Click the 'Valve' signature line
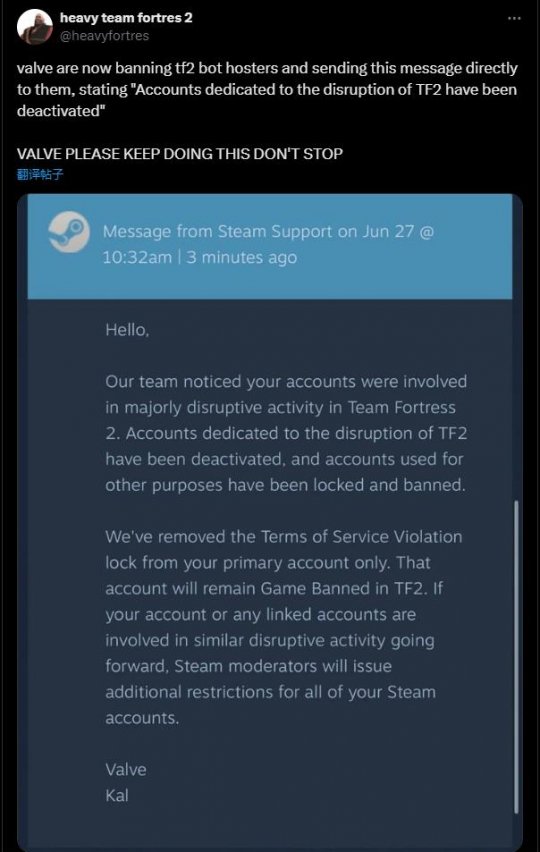The width and height of the screenshot is (540, 852). pyautogui.click(x=125, y=769)
